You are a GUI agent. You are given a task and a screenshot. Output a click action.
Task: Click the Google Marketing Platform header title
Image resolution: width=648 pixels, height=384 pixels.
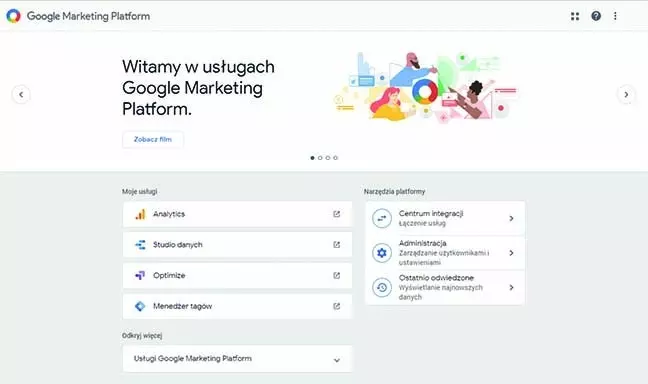point(88,16)
